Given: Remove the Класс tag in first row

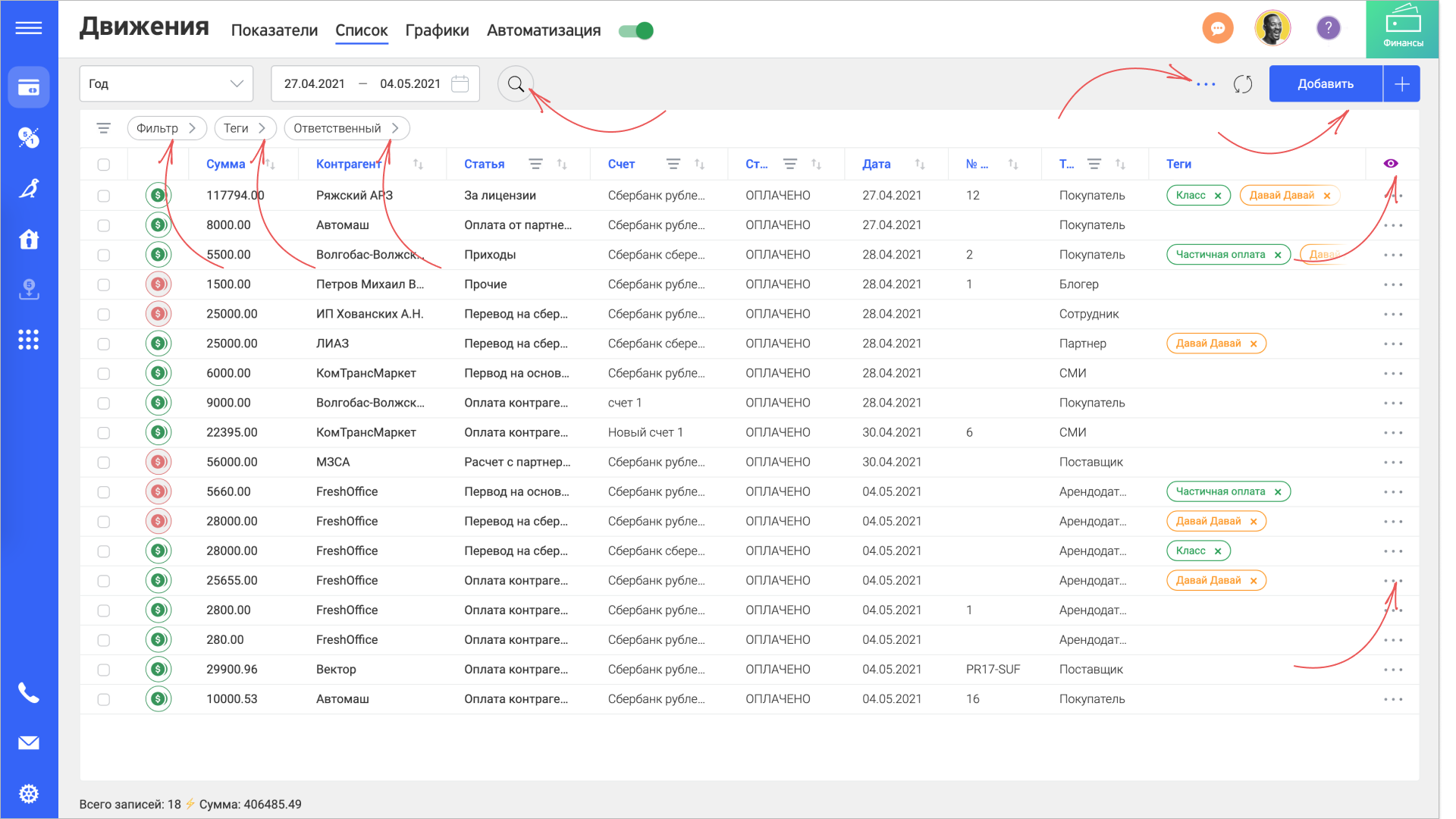Looking at the screenshot, I should coord(1218,196).
